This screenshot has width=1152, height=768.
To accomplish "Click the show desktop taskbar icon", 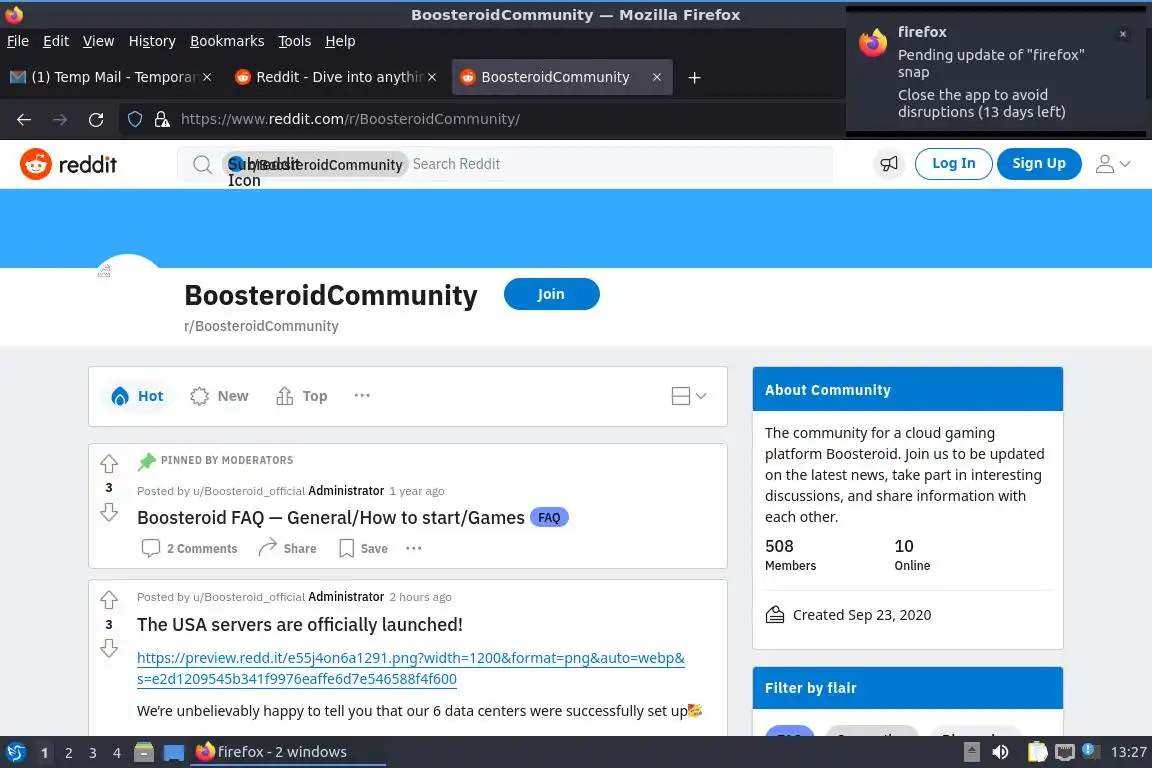I will tap(174, 752).
